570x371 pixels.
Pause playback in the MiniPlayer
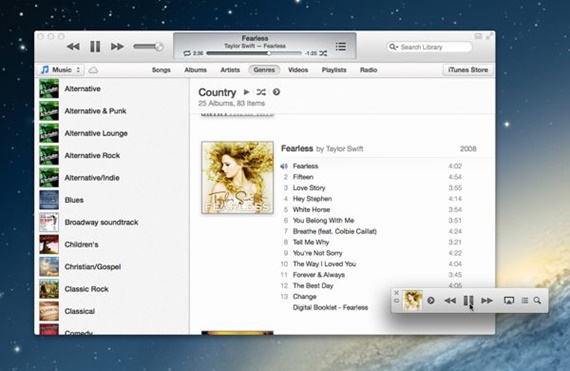tap(468, 301)
